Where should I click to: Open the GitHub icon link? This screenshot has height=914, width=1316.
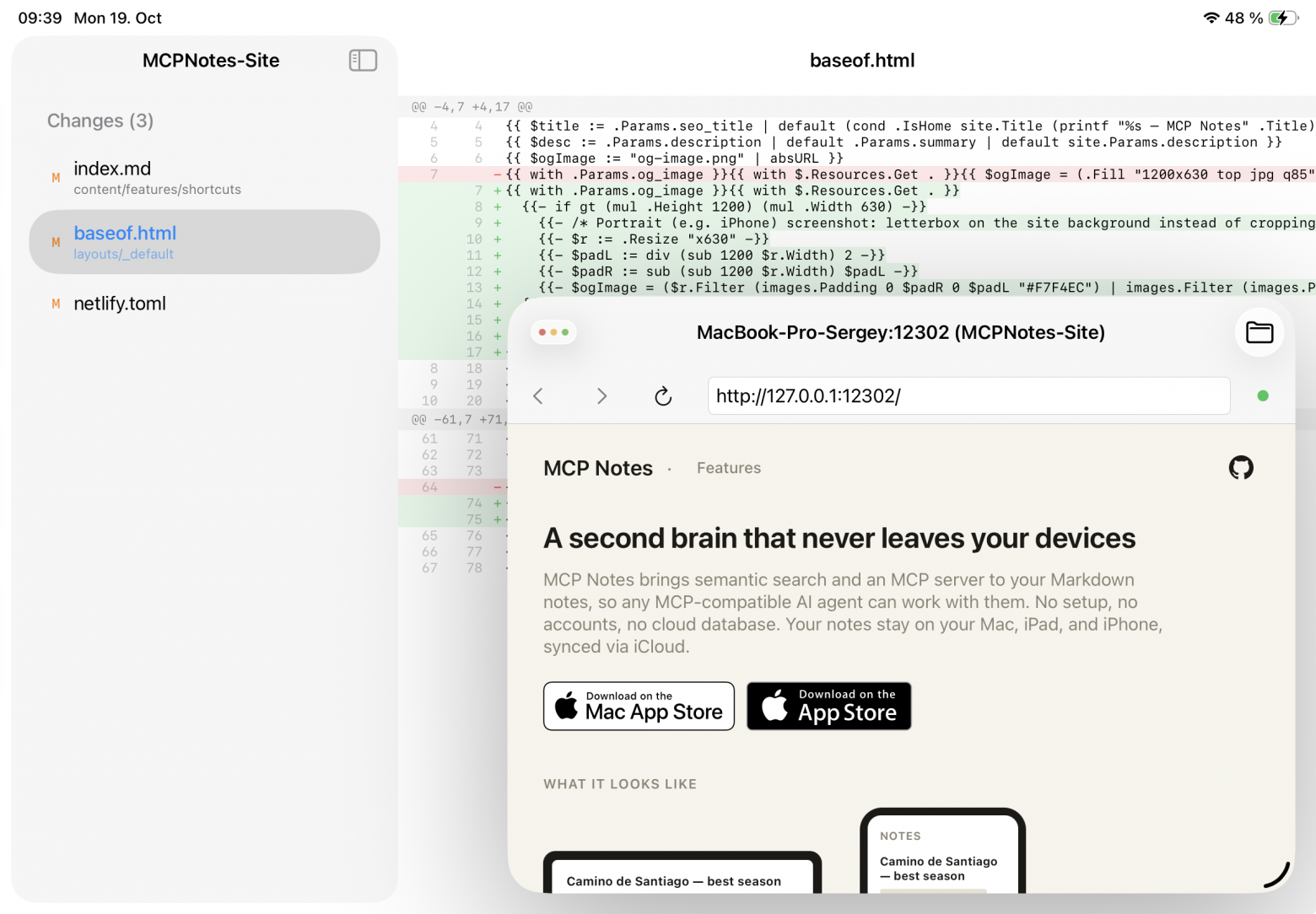[x=1241, y=467]
